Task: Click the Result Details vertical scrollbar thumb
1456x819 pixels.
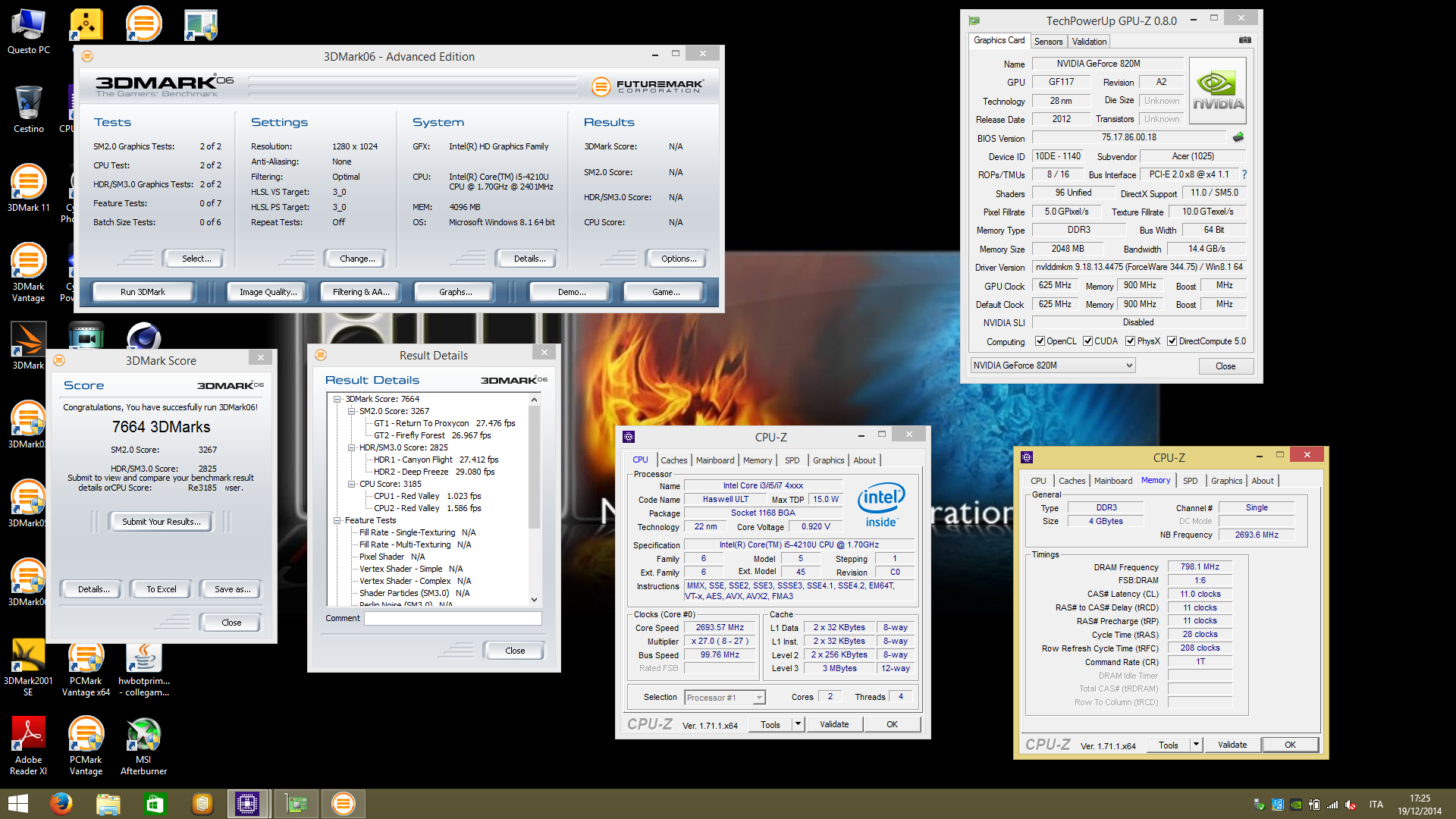Action: click(534, 466)
